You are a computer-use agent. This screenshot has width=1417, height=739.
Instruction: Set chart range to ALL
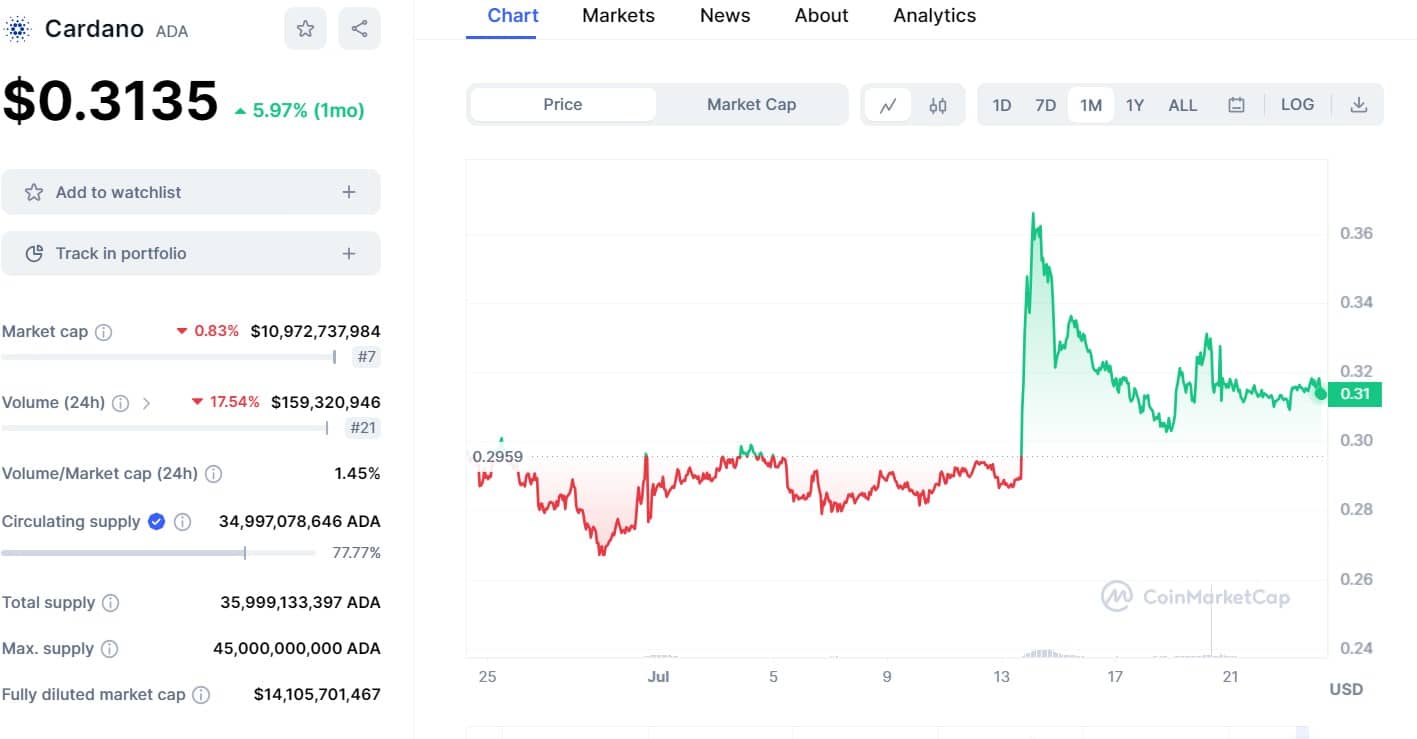[1183, 105]
